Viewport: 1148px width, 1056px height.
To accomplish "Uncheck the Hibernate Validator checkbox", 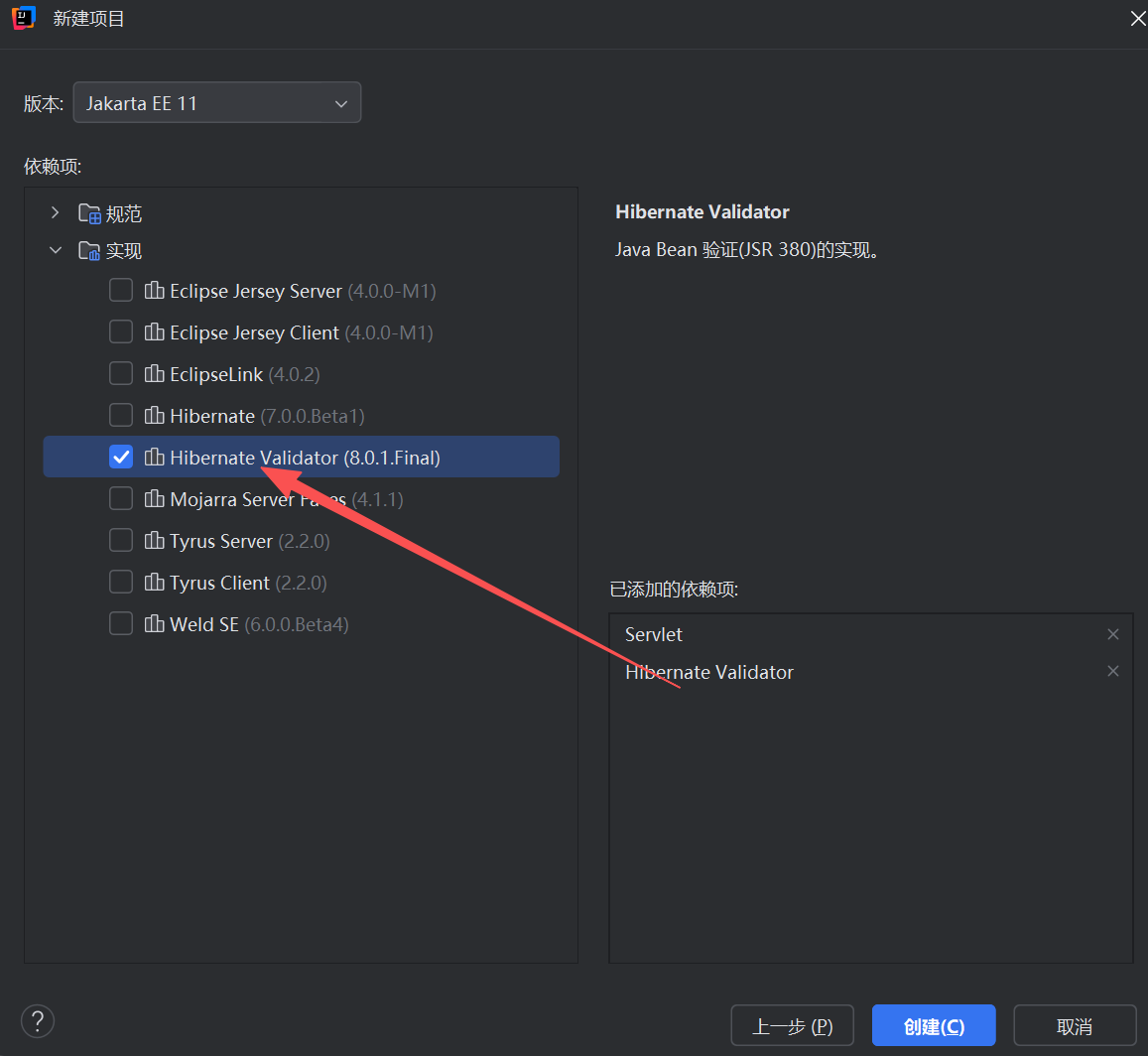I will click(x=121, y=458).
